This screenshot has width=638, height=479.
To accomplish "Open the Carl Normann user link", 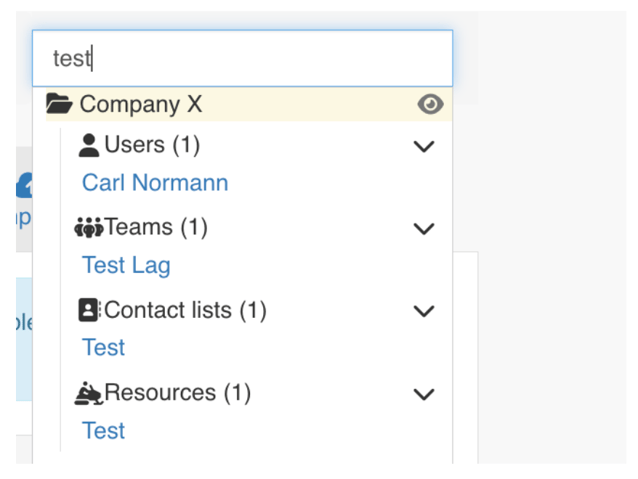I will pos(155,183).
